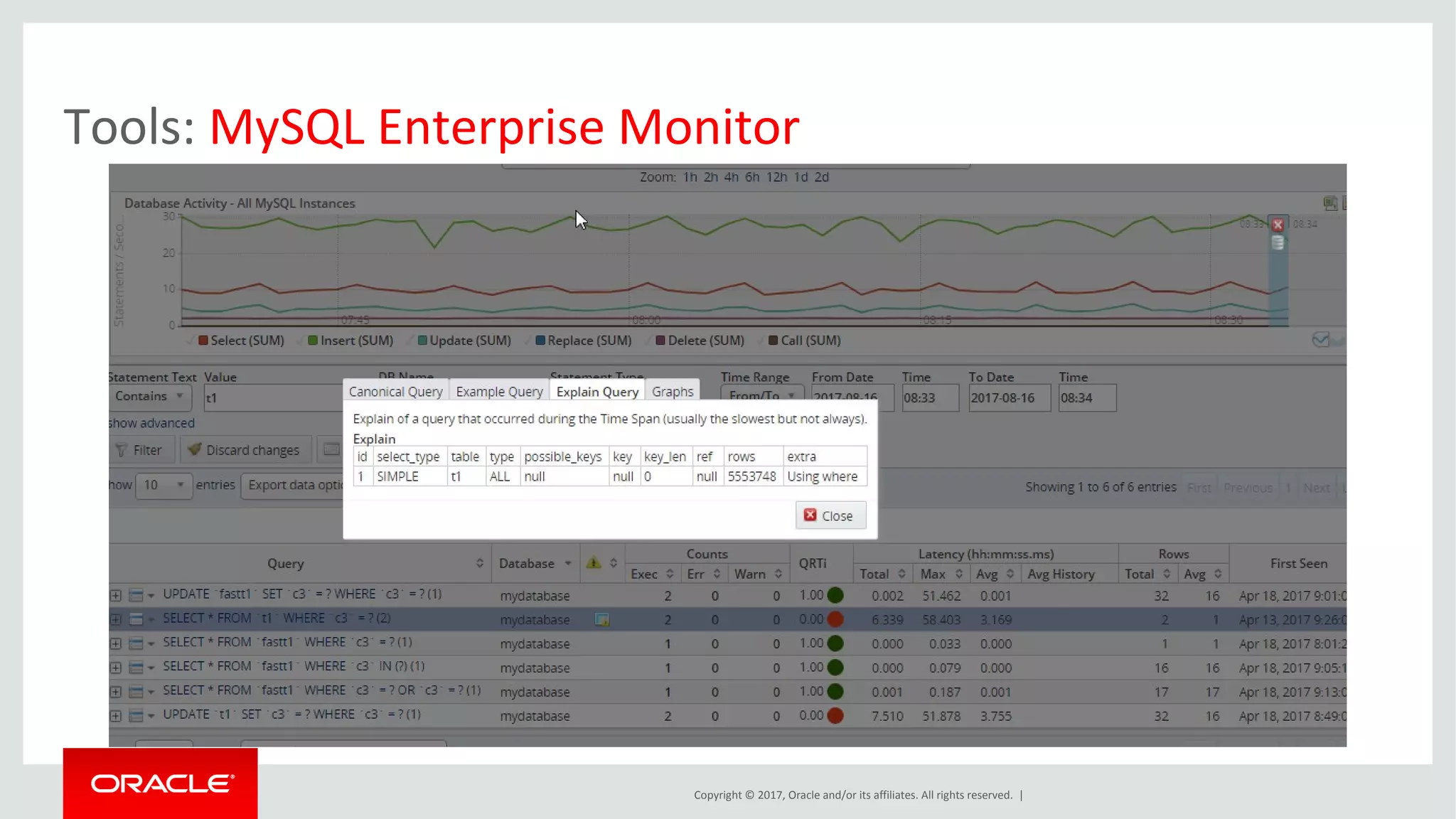Set chart zoom to 2d
The width and height of the screenshot is (1456, 819).
[822, 177]
